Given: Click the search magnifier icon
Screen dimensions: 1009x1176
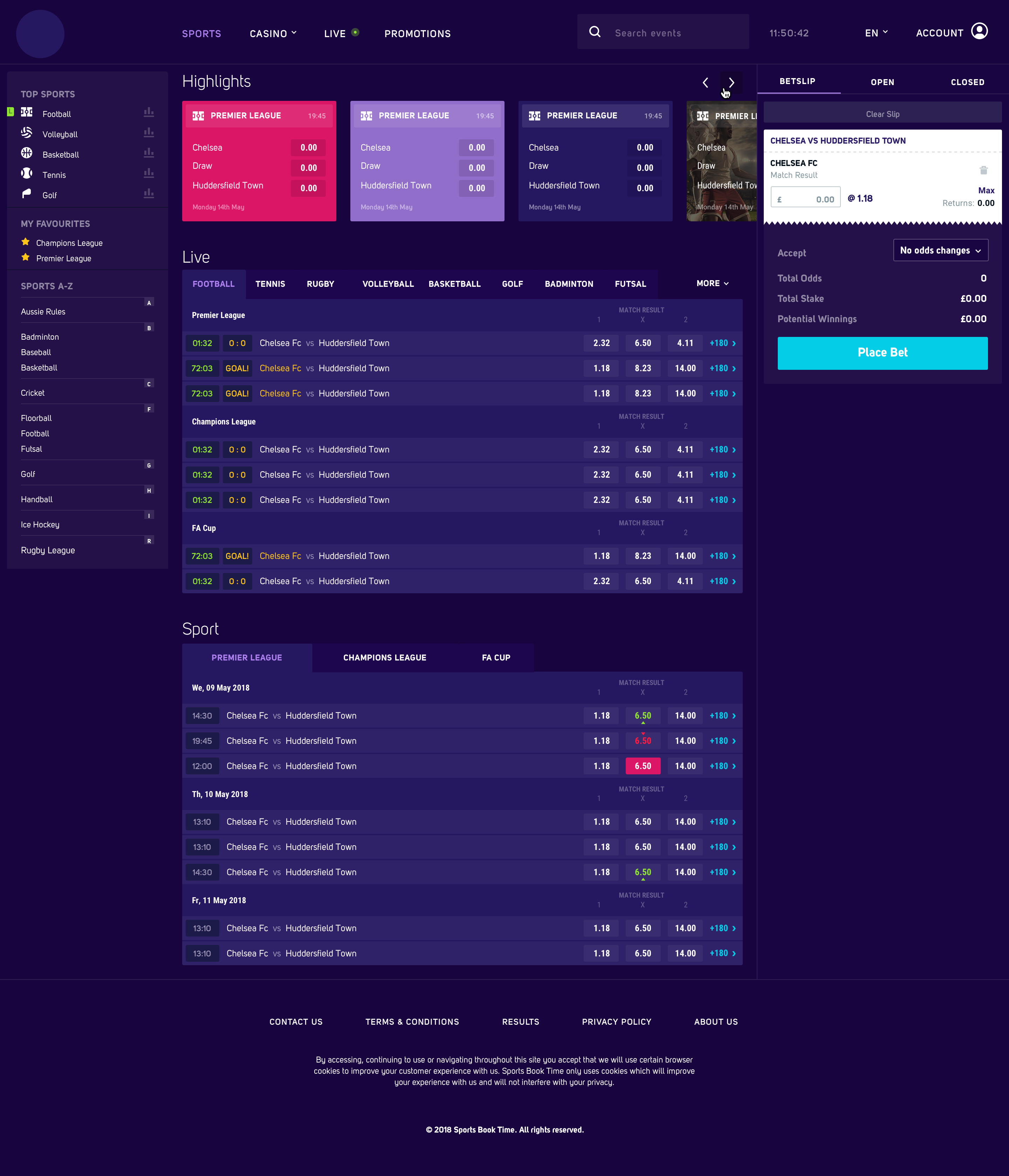Looking at the screenshot, I should point(595,32).
